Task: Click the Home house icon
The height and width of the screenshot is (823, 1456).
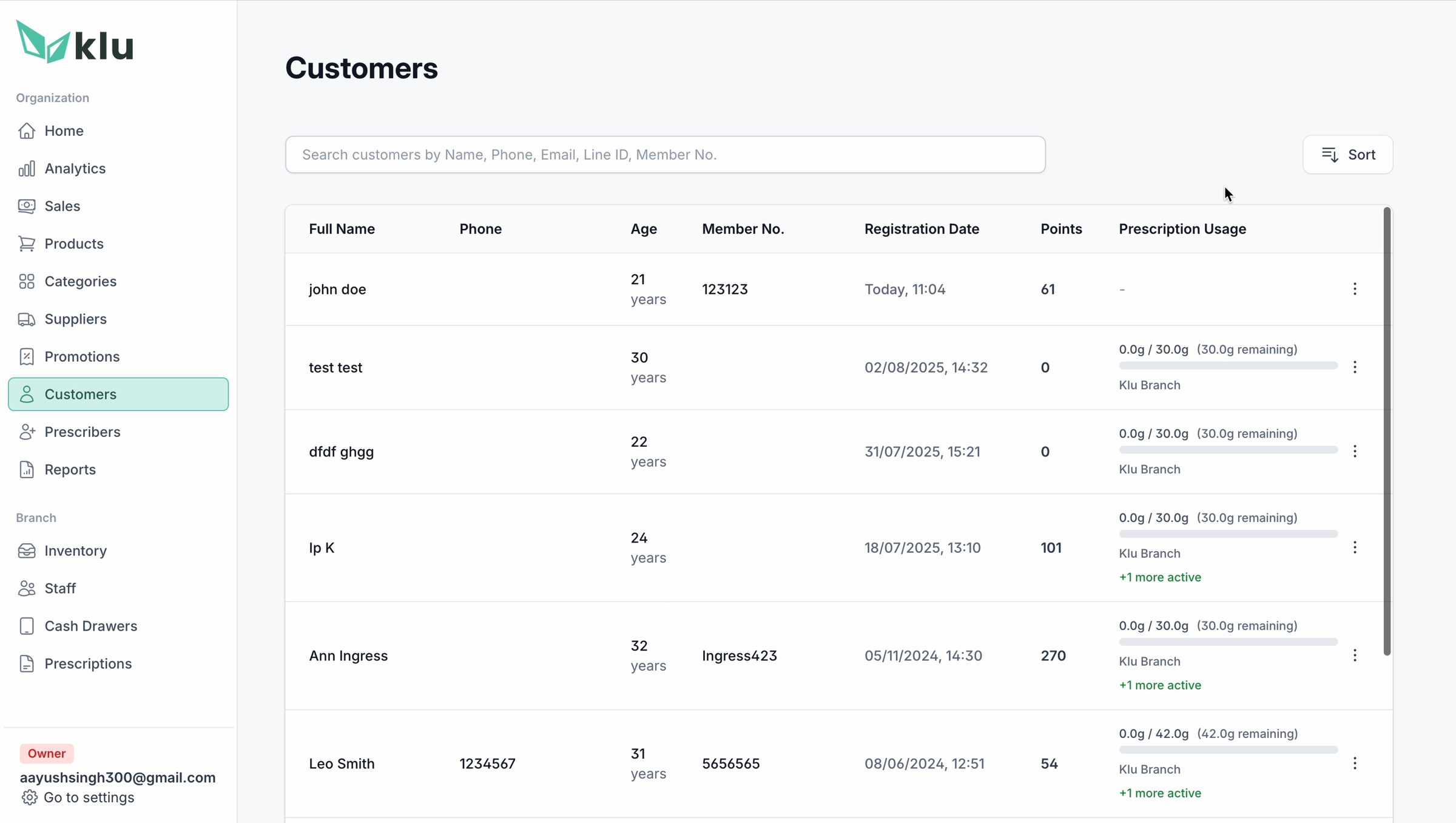Action: pos(27,130)
